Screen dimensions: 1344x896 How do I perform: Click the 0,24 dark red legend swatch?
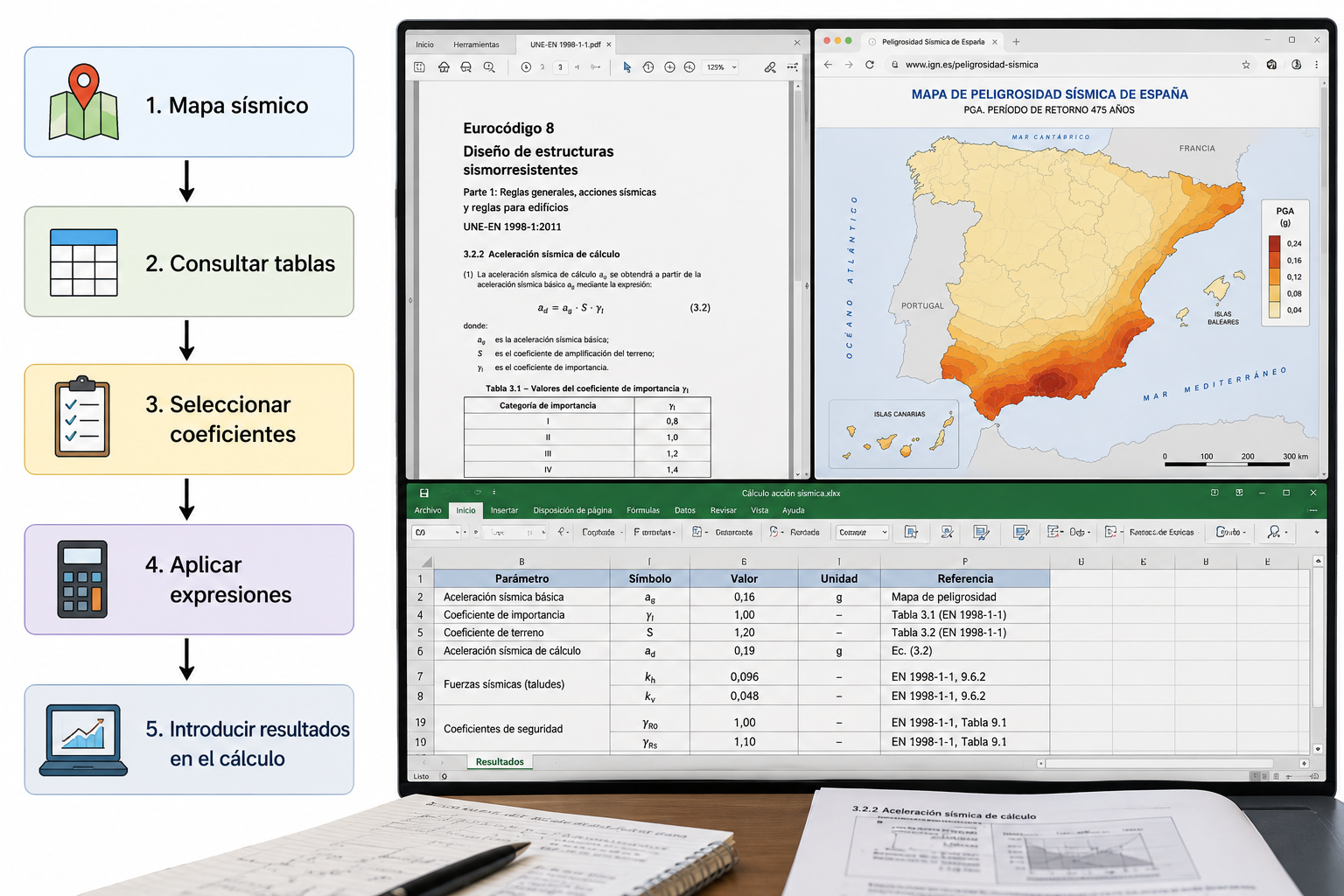pos(1275,243)
